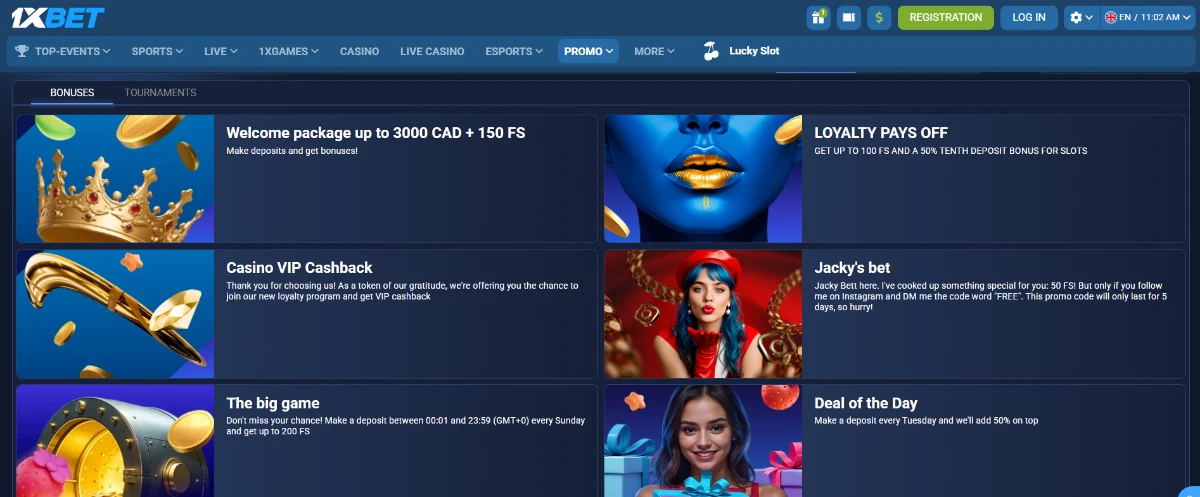Click the 'Thank you for choosing us!' description
The image size is (1200, 497).
pos(402,291)
